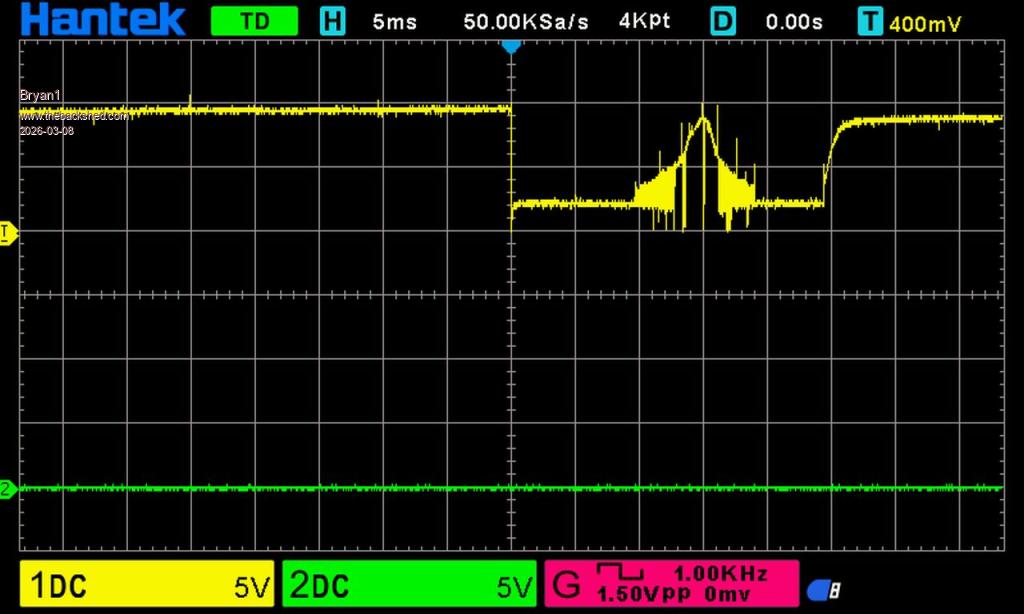Toggle channel 2 via 2DC green box
Viewport: 1024px width, 614px height.
pyautogui.click(x=410, y=585)
